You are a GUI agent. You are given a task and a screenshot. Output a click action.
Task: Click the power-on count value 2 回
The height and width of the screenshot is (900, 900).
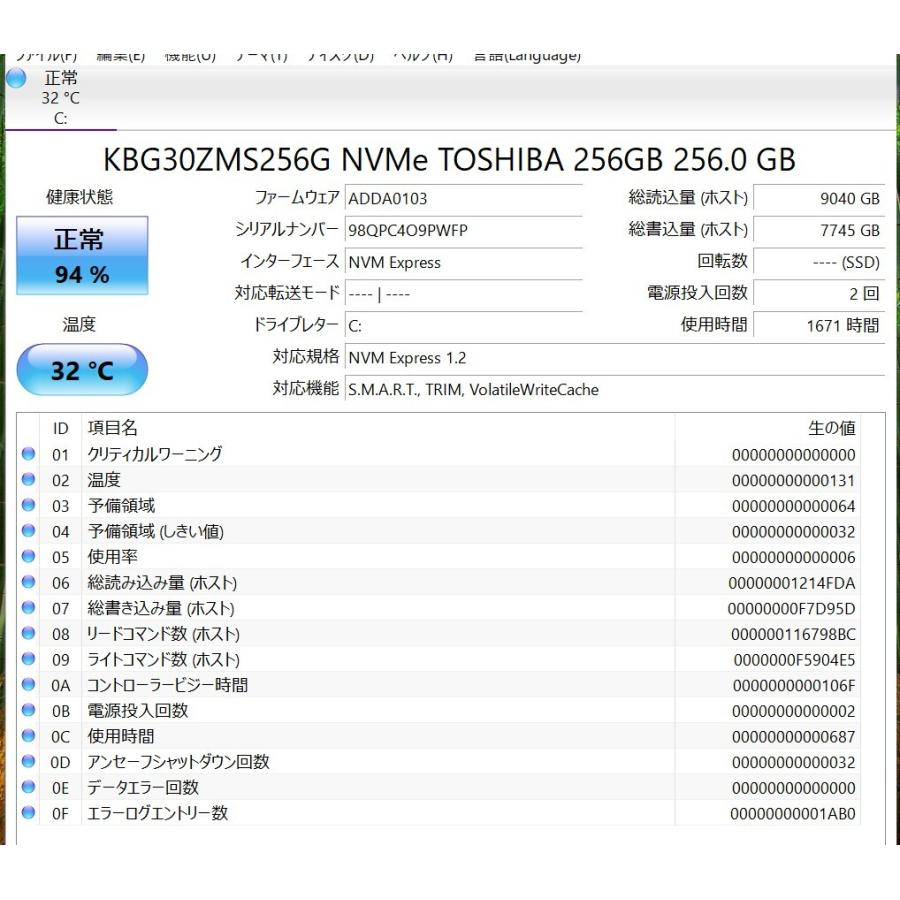819,294
